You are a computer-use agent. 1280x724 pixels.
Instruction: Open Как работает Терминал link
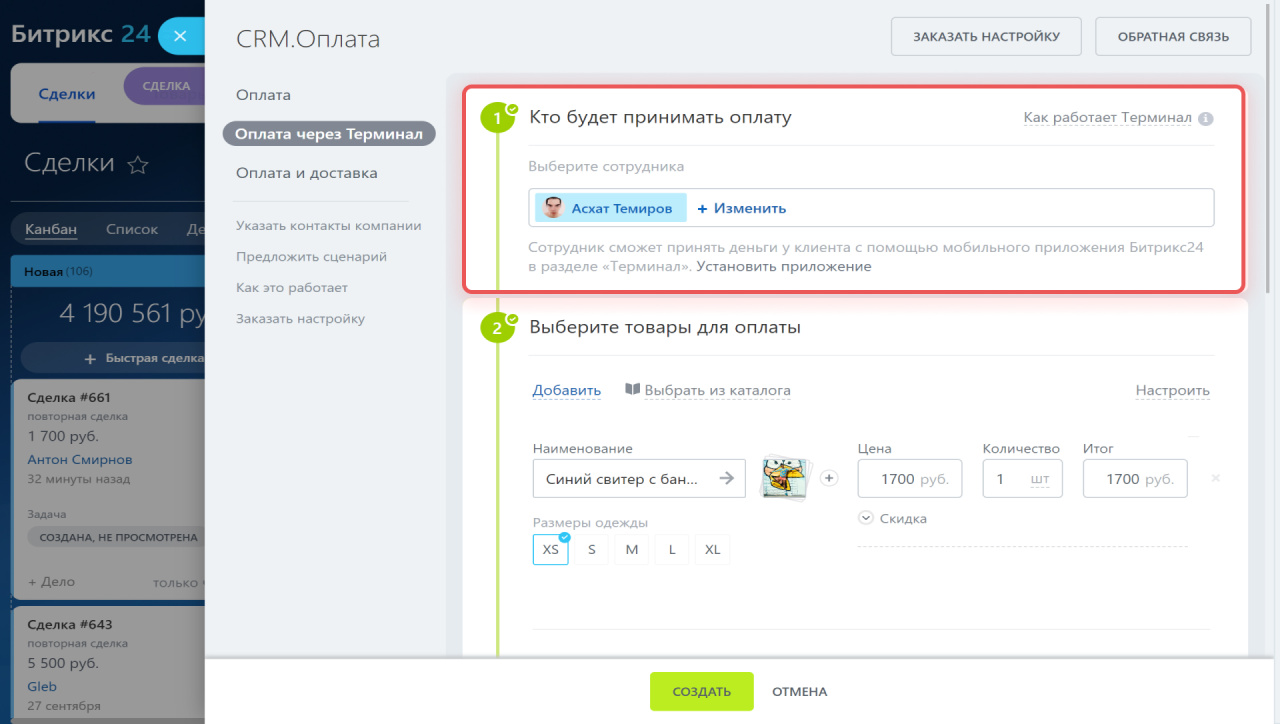pos(1107,118)
